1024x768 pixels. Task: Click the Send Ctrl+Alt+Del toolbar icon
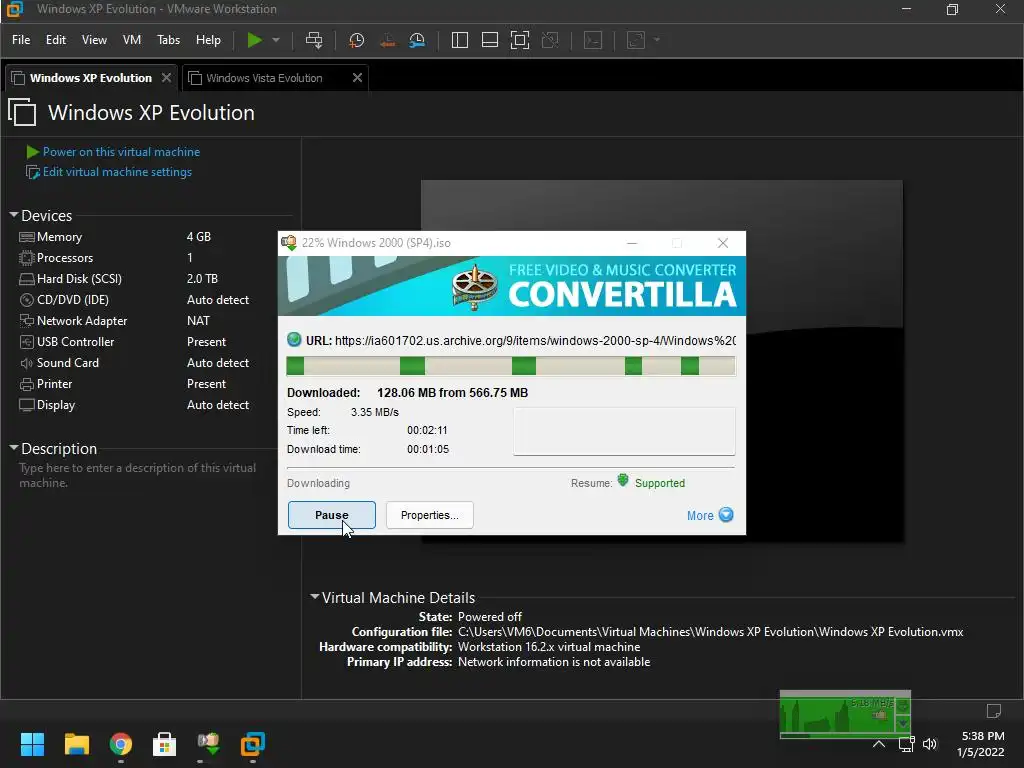[314, 40]
